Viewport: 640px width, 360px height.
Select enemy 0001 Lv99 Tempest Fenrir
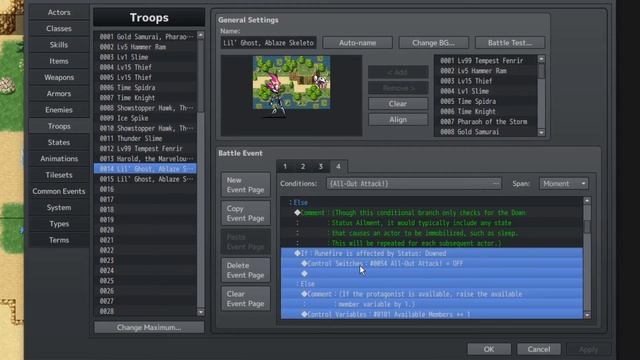(486, 61)
